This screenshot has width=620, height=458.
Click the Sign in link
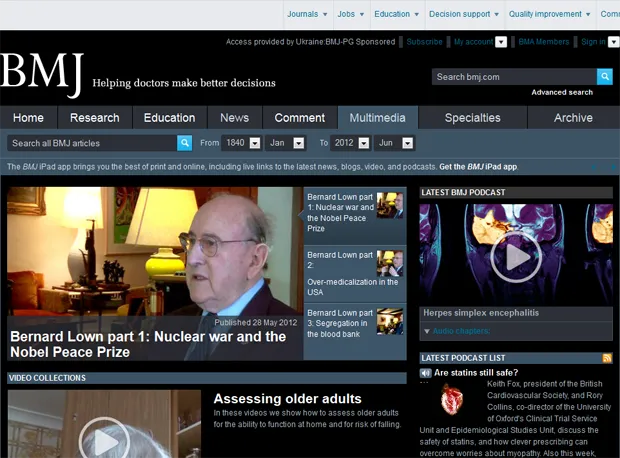[x=593, y=42]
